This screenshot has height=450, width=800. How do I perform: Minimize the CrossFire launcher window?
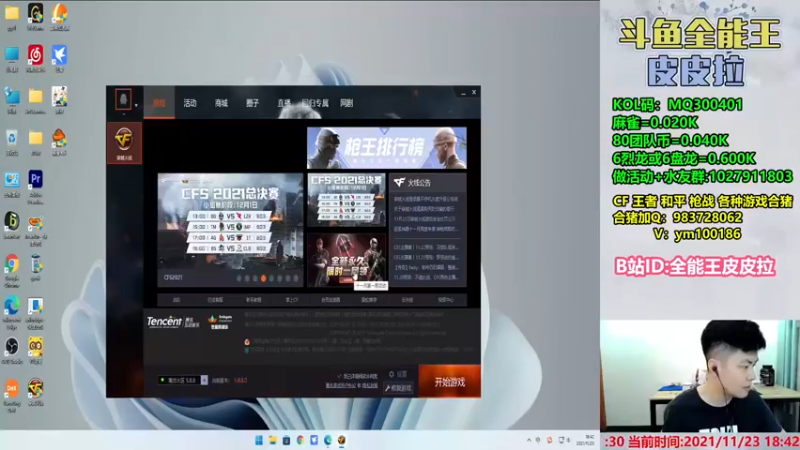463,93
